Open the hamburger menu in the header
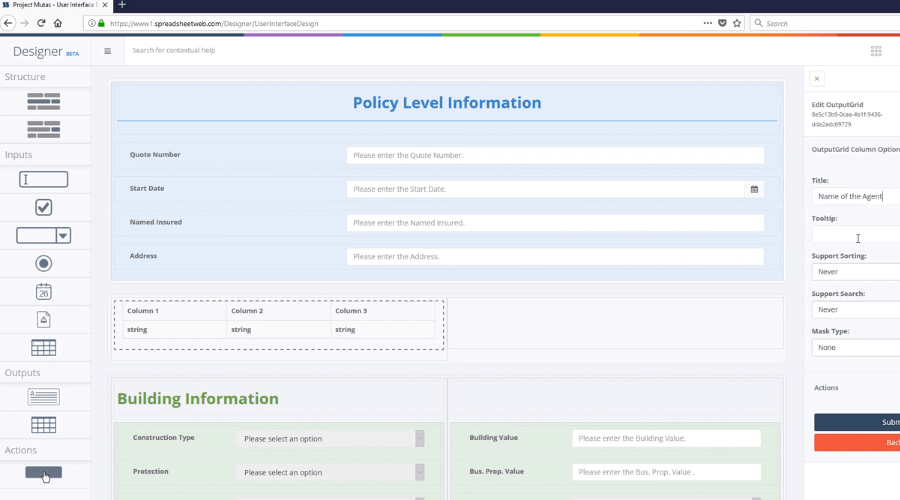Image resolution: width=900 pixels, height=500 pixels. [x=107, y=51]
